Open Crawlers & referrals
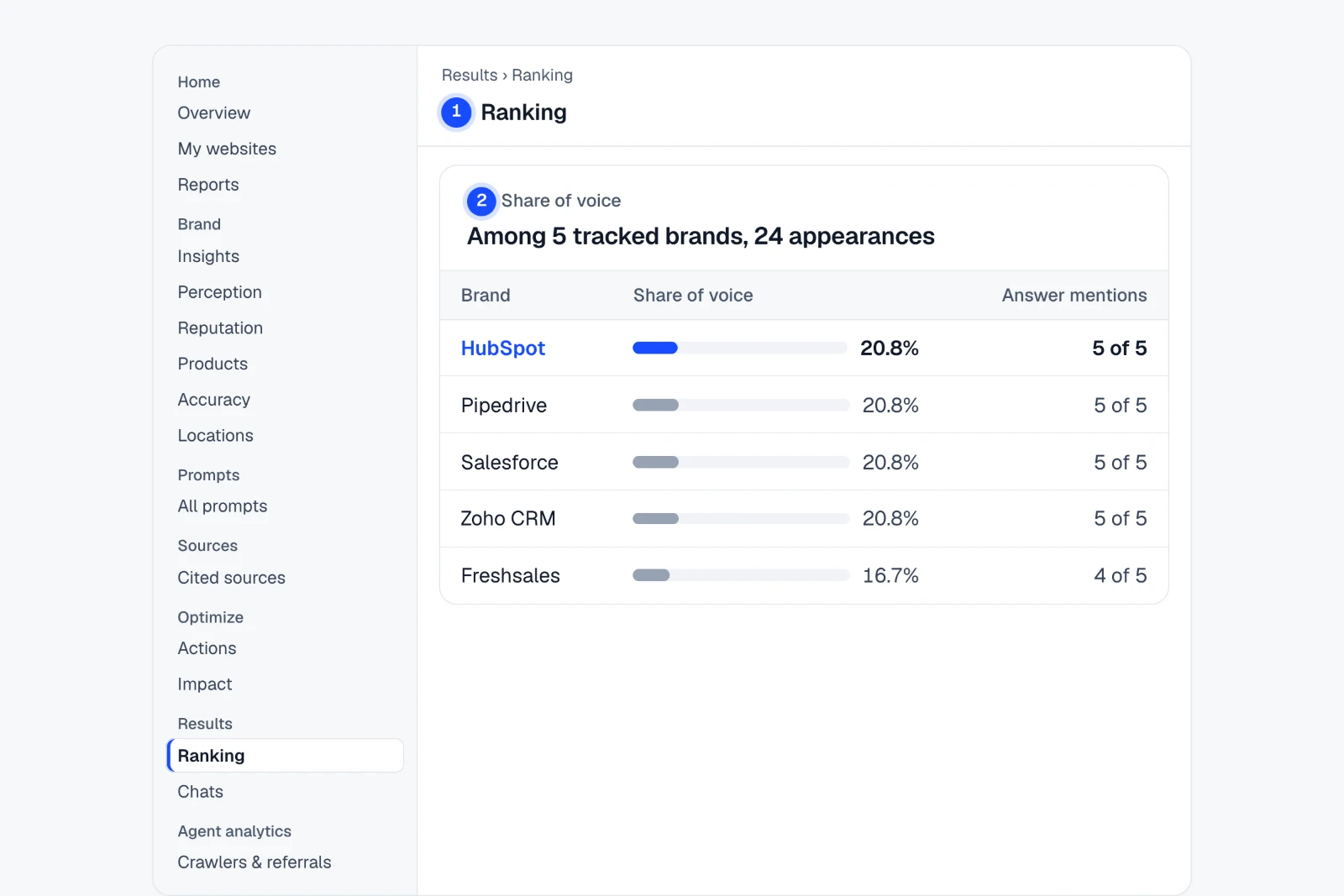Screen dimensions: 1344x896 pyautogui.click(x=255, y=862)
